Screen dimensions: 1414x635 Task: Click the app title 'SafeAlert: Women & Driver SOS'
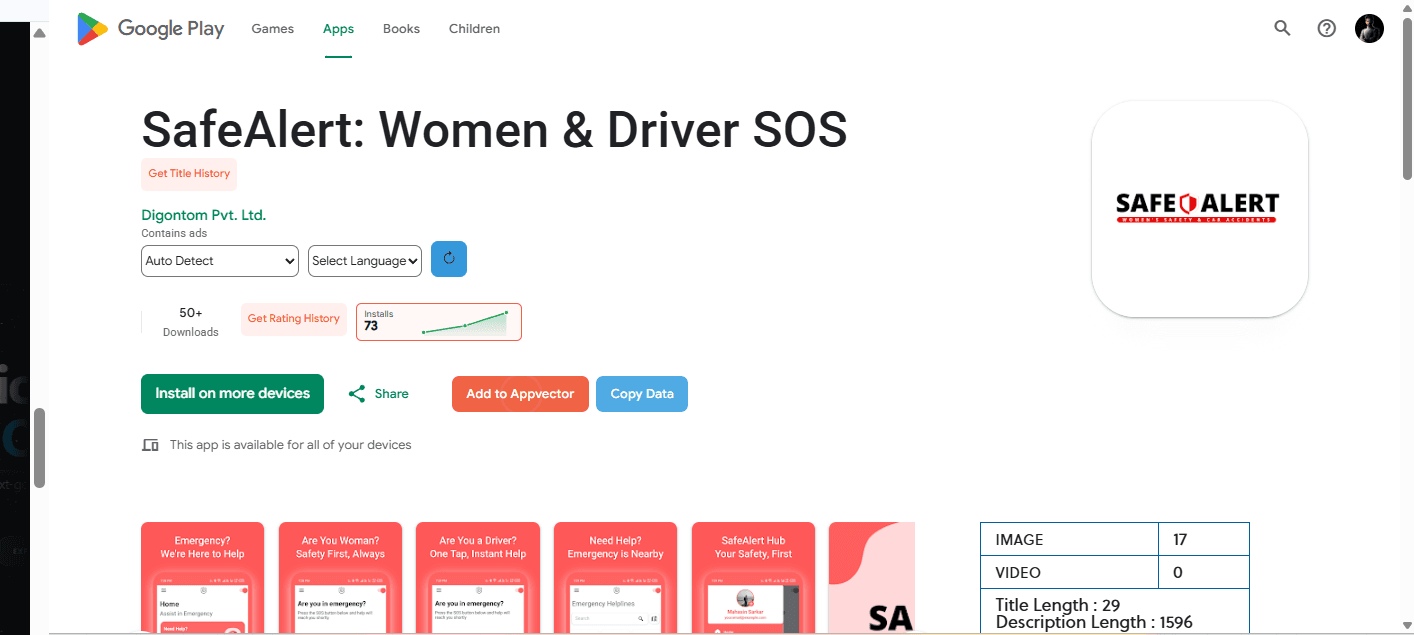point(495,130)
